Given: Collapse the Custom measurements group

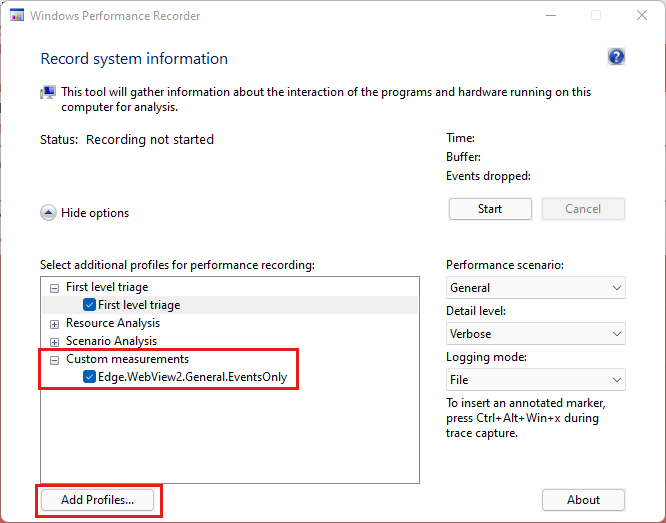Looking at the screenshot, I should (54, 361).
